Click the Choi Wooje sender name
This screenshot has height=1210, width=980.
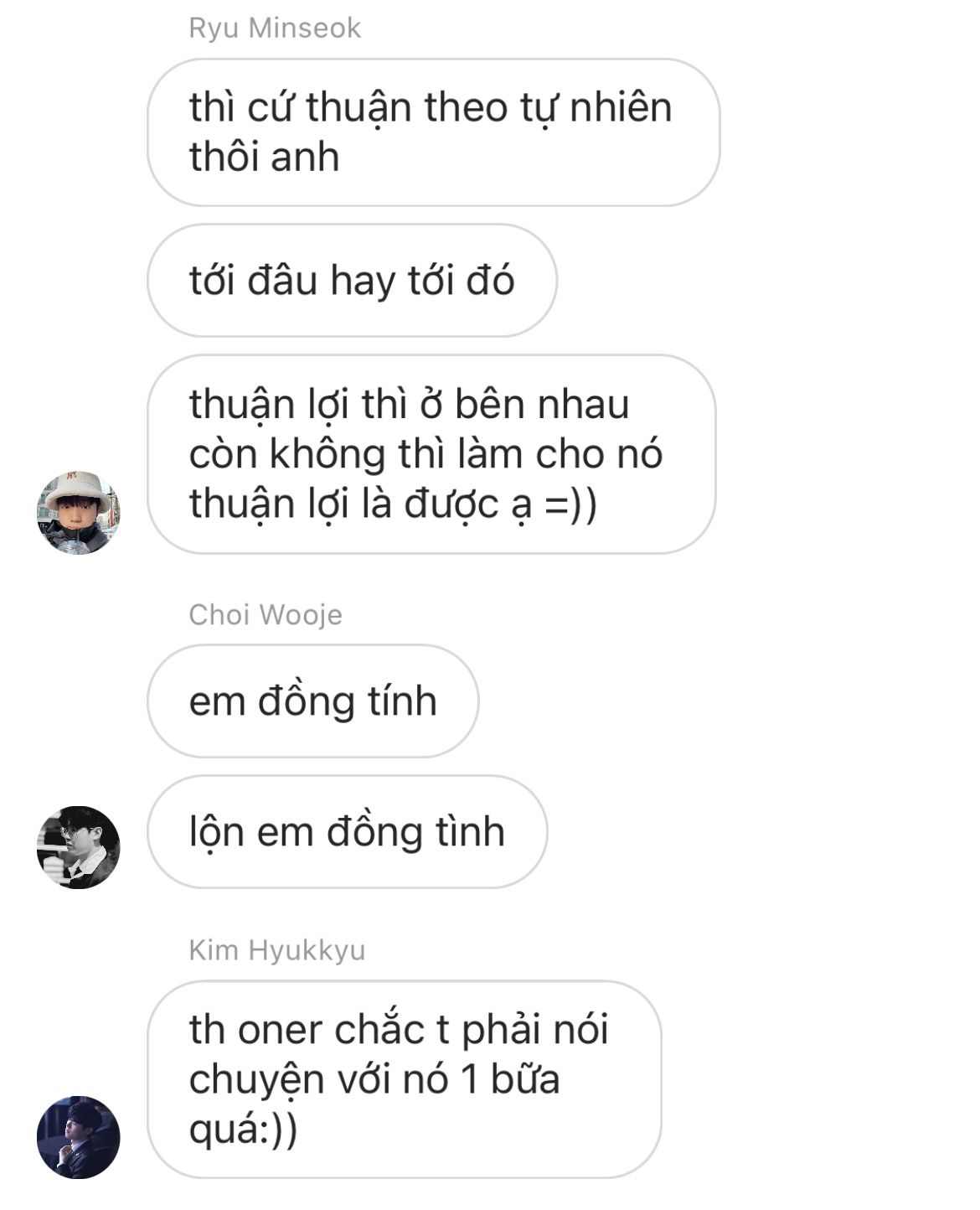(x=266, y=614)
